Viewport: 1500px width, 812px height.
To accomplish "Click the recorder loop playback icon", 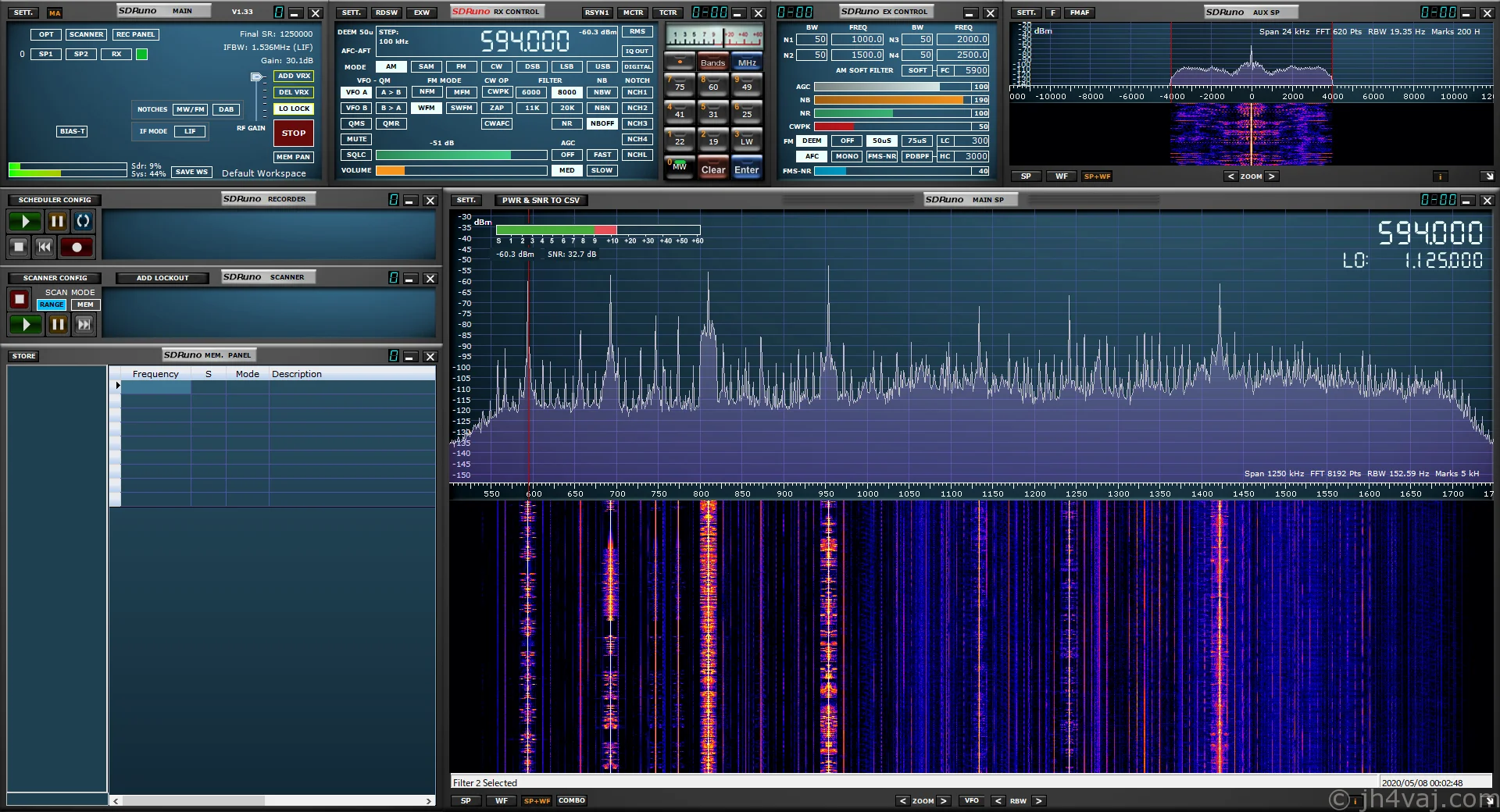I will pyautogui.click(x=83, y=222).
